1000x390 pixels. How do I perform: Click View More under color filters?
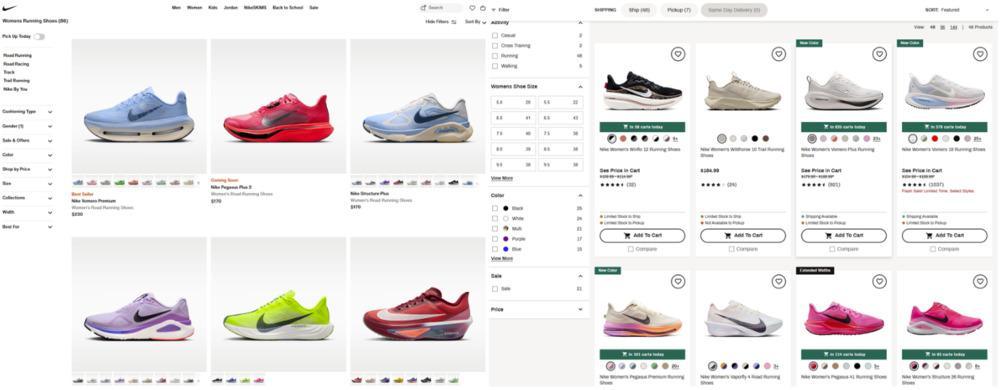point(502,259)
